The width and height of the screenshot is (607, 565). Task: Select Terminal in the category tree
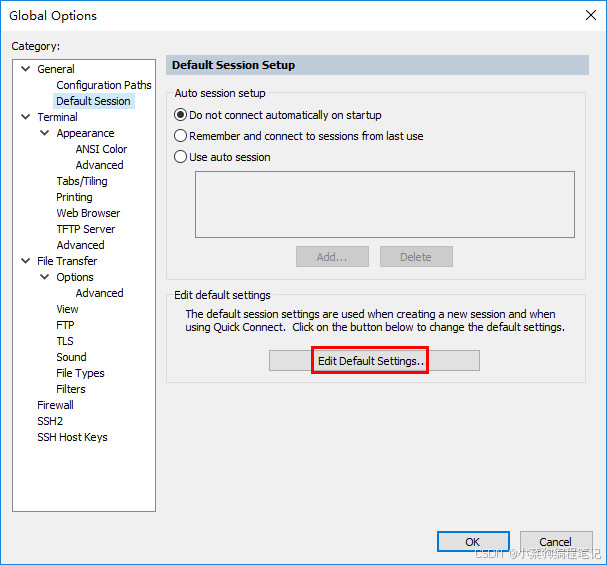click(57, 117)
